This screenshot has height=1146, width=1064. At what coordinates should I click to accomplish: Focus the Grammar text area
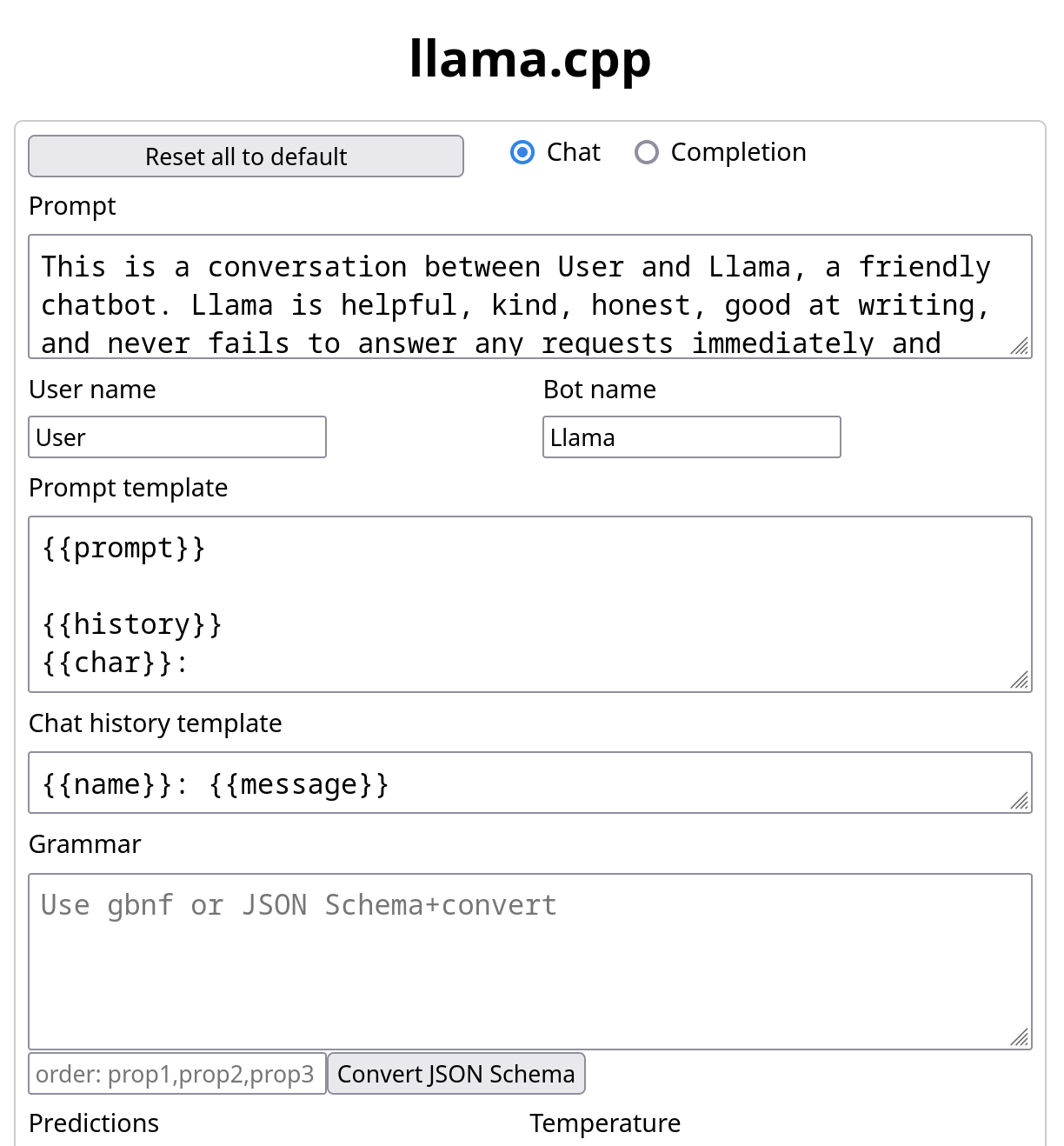point(522,962)
